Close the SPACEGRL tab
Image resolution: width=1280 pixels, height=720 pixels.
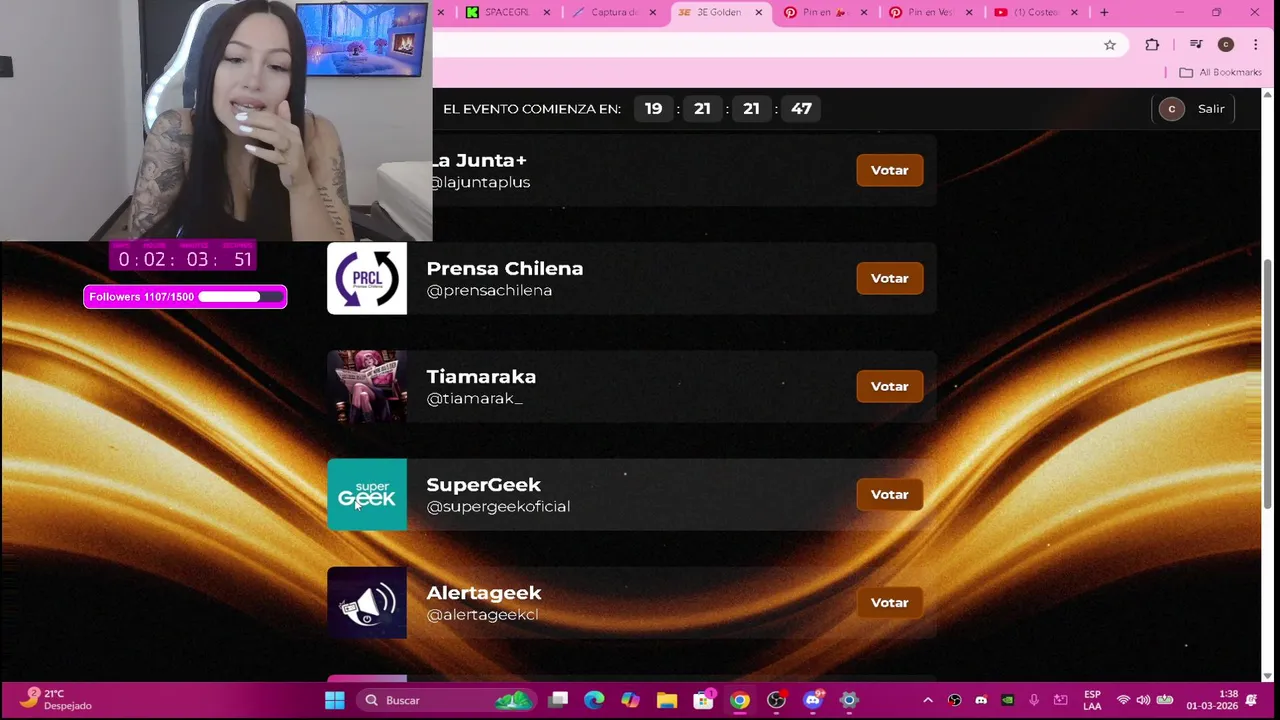pos(547,12)
